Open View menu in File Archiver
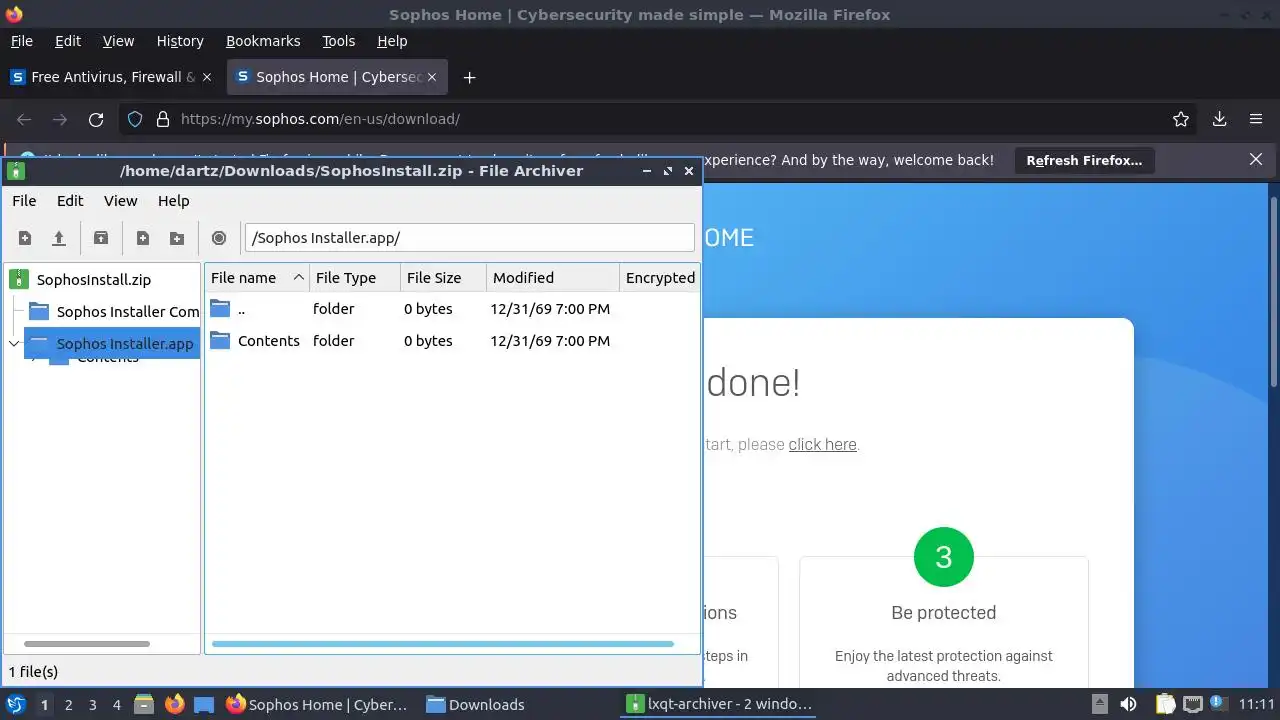This screenshot has height=720, width=1280. tap(120, 200)
